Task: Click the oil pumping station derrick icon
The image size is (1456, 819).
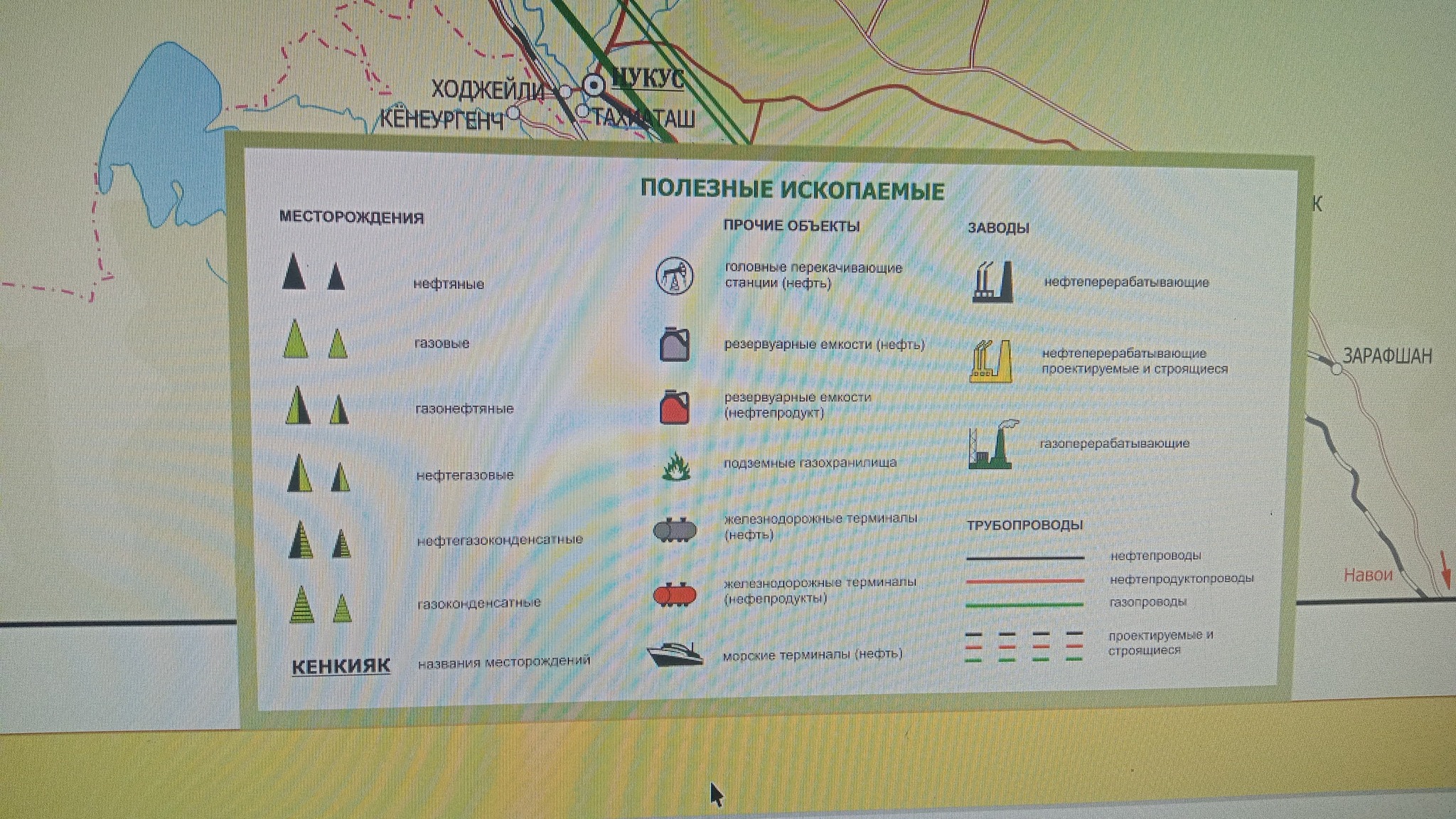Action: coord(674,276)
